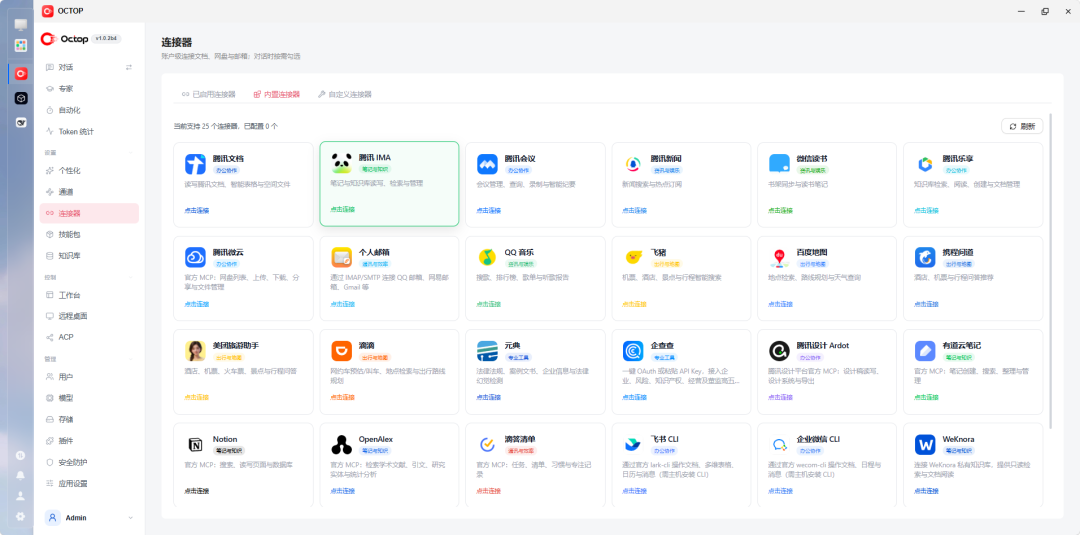Viewport: 1080px width, 535px height.
Task: Select the WeKnora connector icon
Action: (925, 445)
